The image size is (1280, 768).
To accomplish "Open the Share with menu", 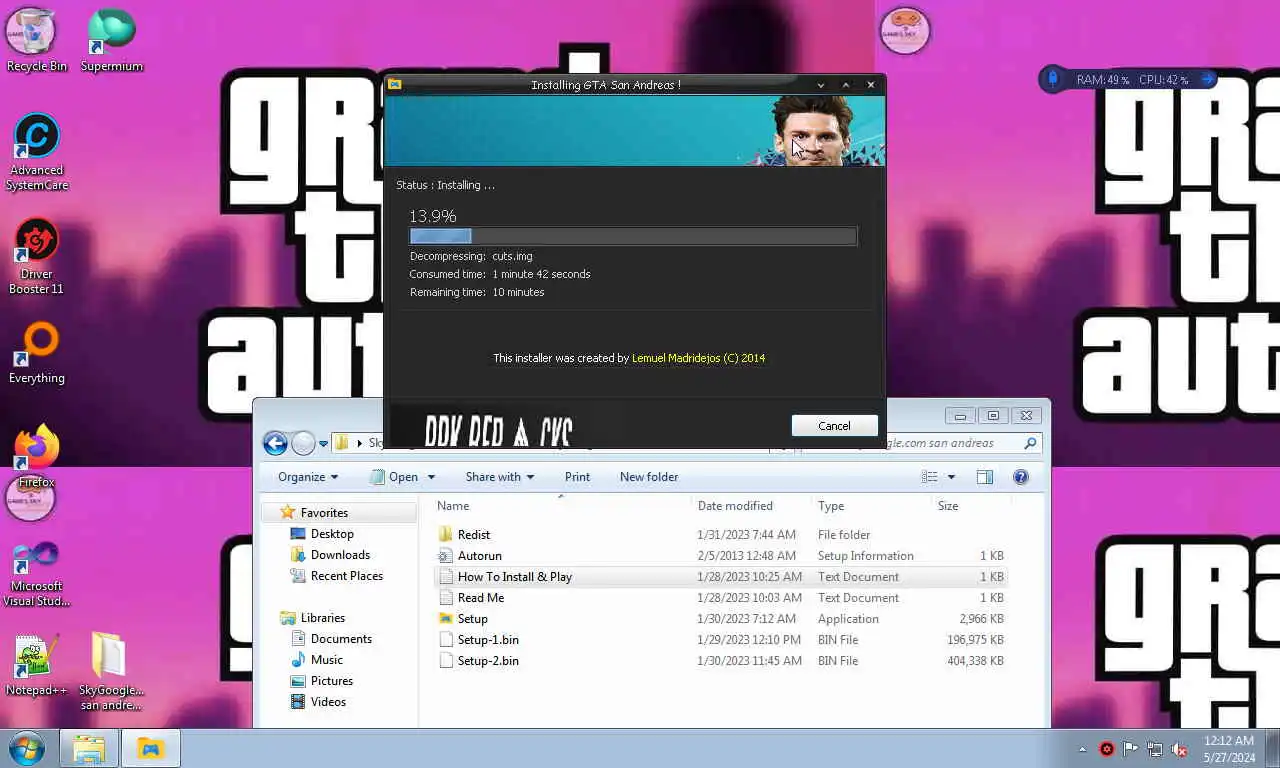I will click(500, 477).
